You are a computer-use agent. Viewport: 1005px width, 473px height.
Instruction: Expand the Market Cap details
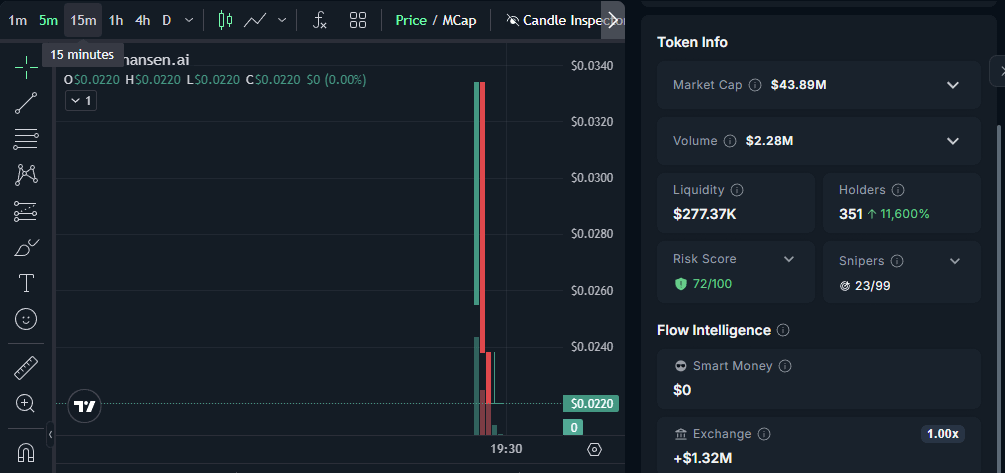tap(953, 85)
